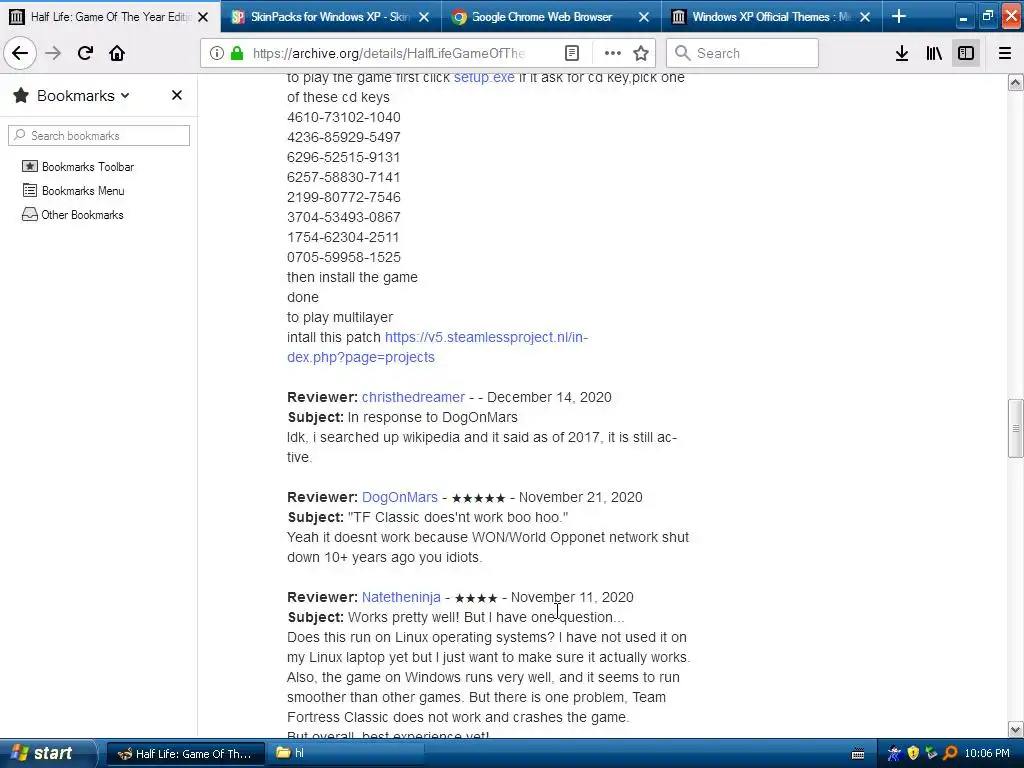Click the CD key 0705-59958-1525
This screenshot has width=1024, height=768.
point(344,257)
